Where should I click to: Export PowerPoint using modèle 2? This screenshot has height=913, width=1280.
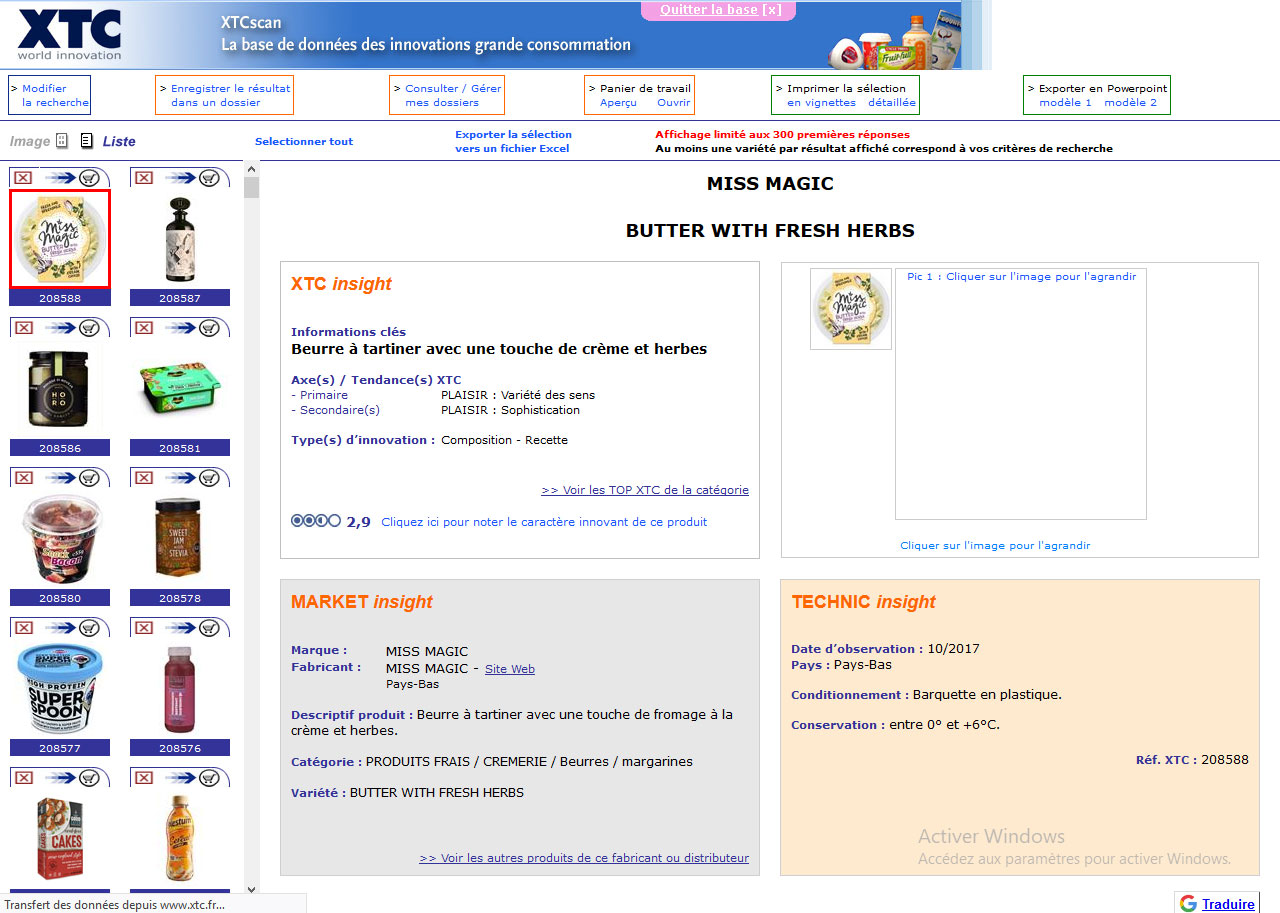(1130, 102)
